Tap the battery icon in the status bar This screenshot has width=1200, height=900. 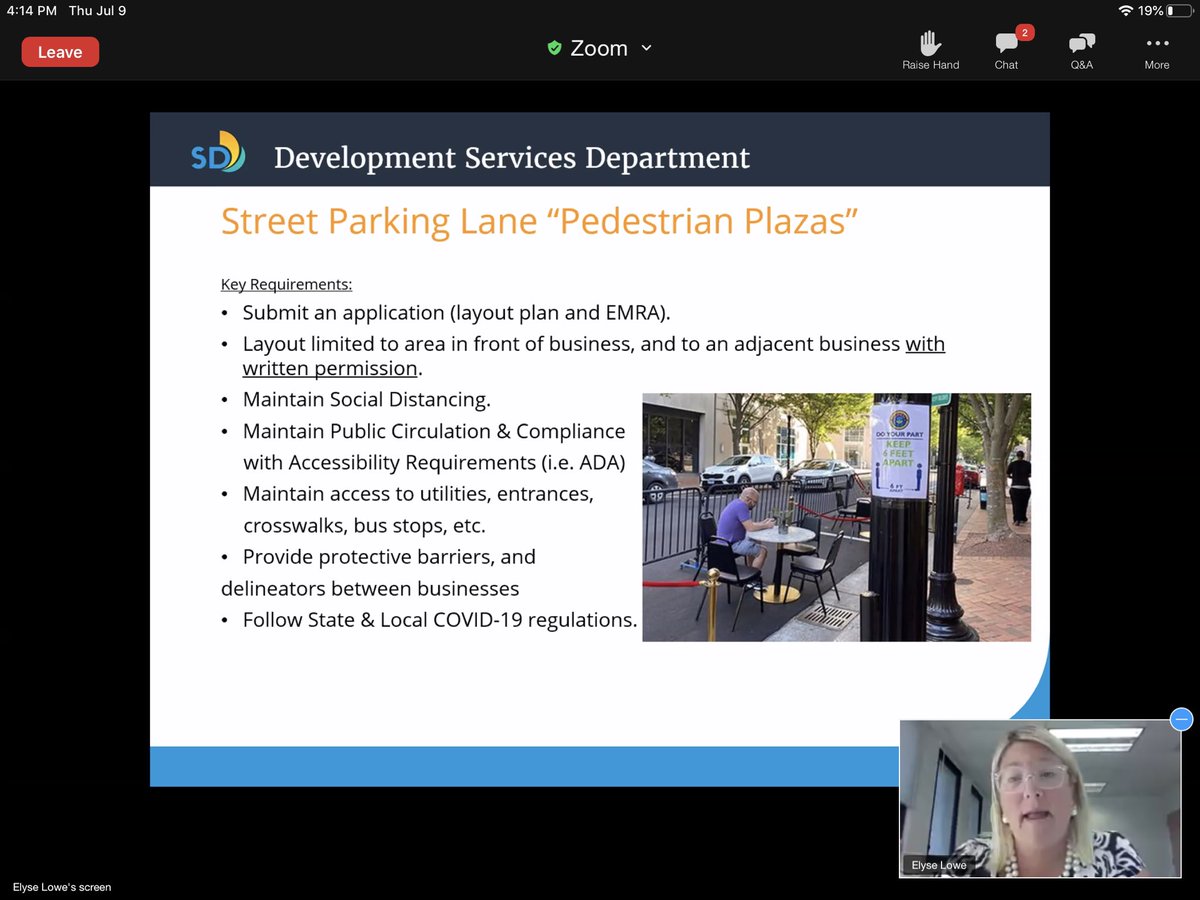pos(1180,10)
